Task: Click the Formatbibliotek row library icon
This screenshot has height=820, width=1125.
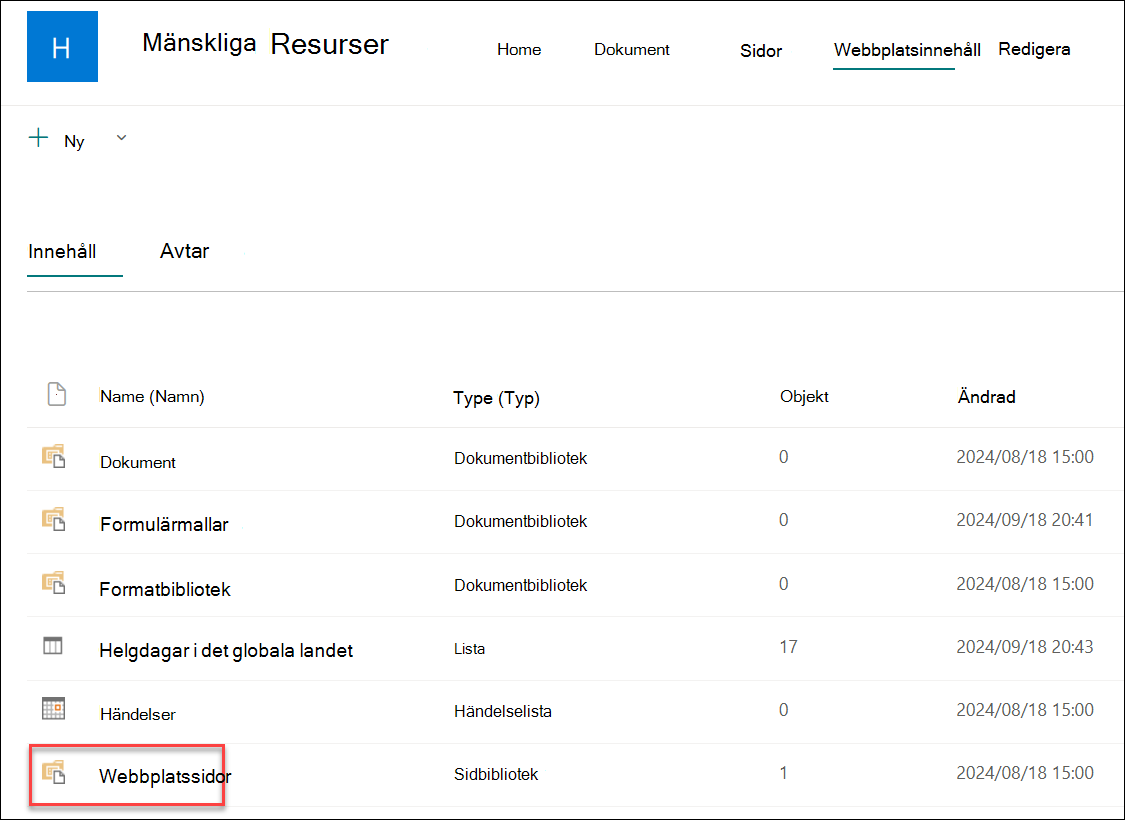Action: 54,583
